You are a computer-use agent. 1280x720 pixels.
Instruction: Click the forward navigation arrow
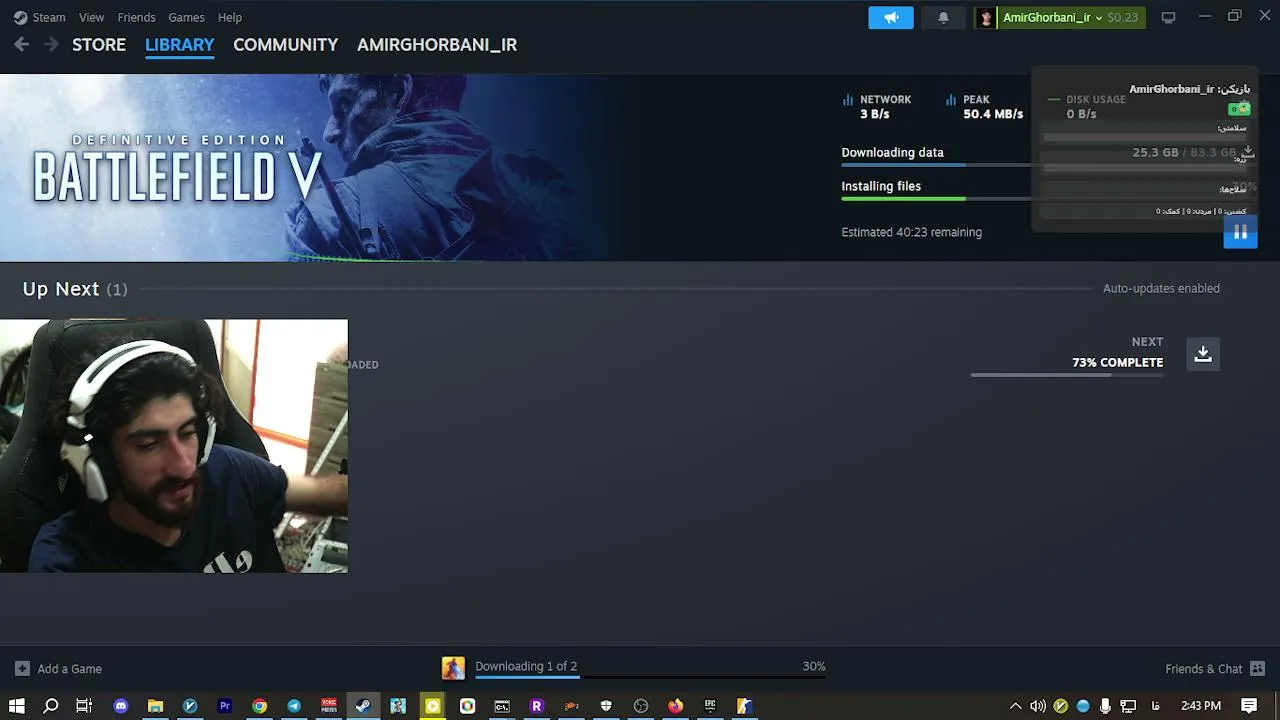[x=51, y=45]
